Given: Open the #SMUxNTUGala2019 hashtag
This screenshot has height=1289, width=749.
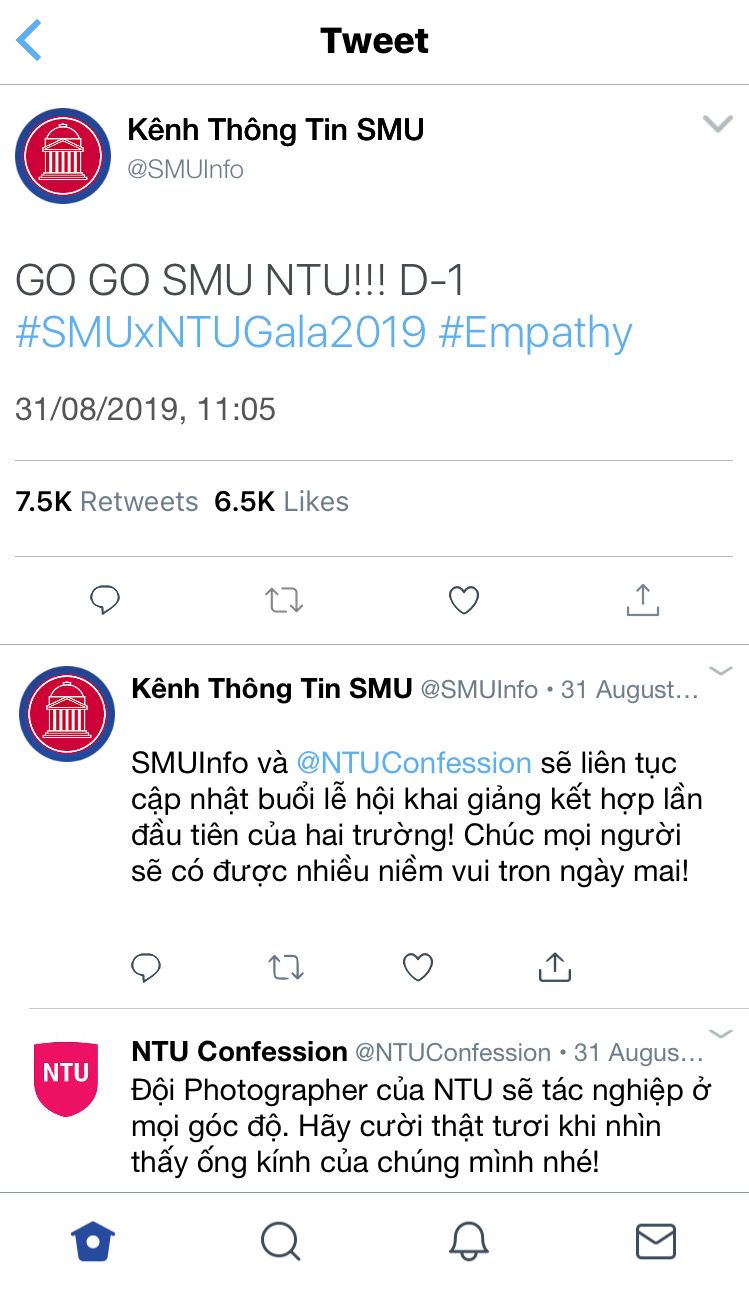Looking at the screenshot, I should click(221, 333).
